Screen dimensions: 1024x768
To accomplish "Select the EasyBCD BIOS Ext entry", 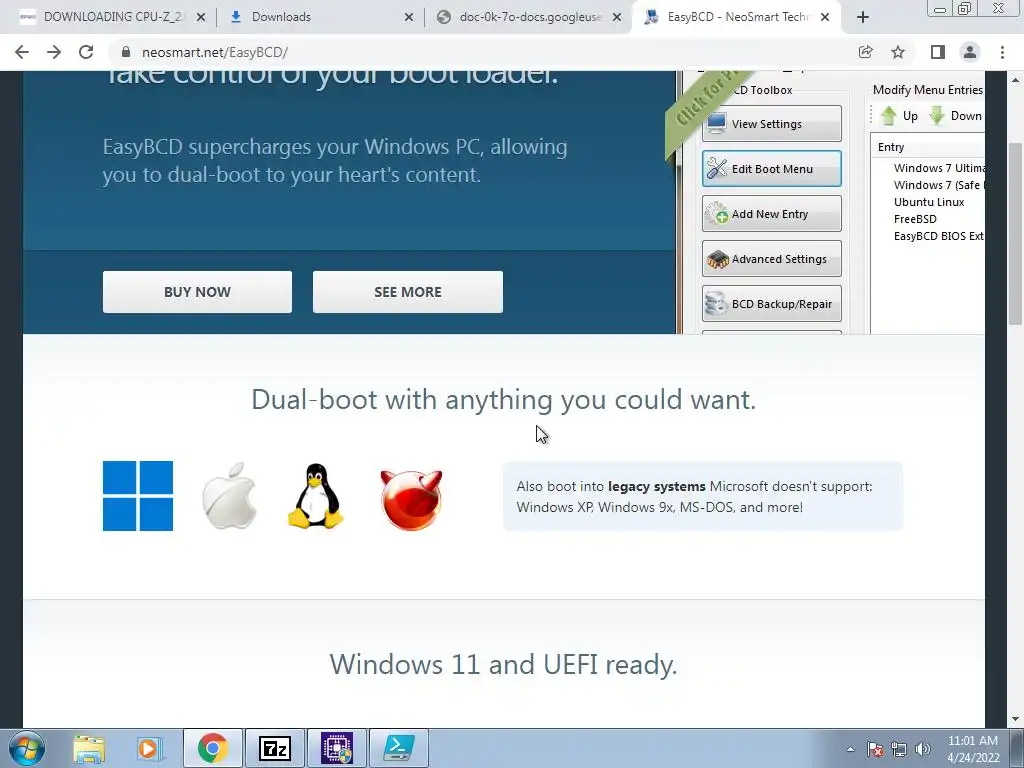I will [939, 236].
